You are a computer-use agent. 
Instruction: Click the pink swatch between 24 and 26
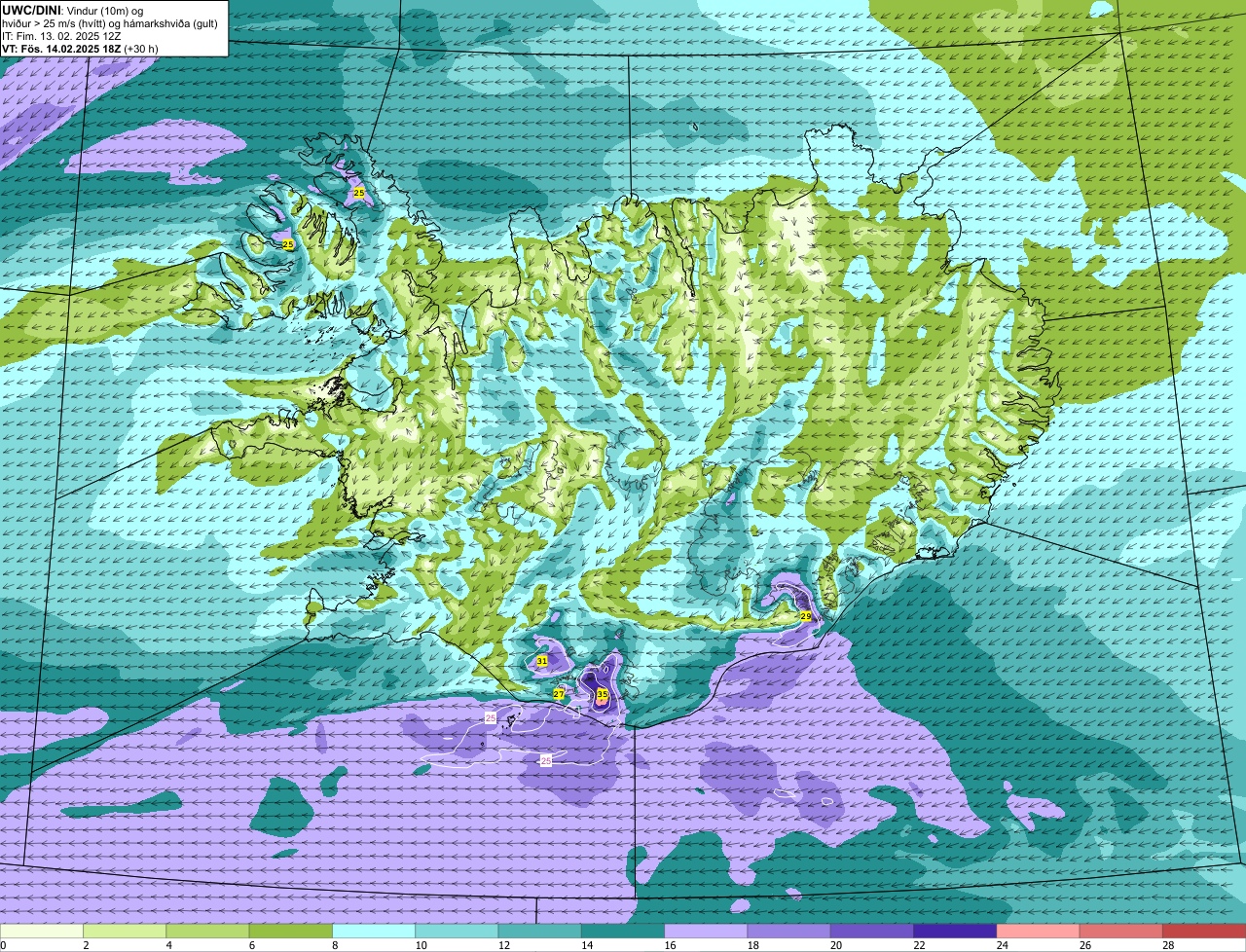point(1039,931)
